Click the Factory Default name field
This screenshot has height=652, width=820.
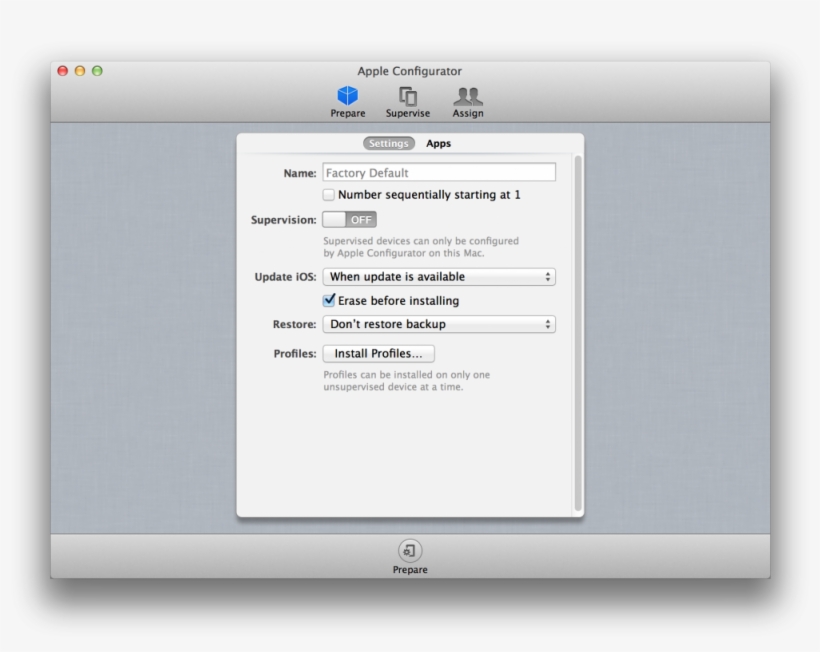click(x=440, y=172)
